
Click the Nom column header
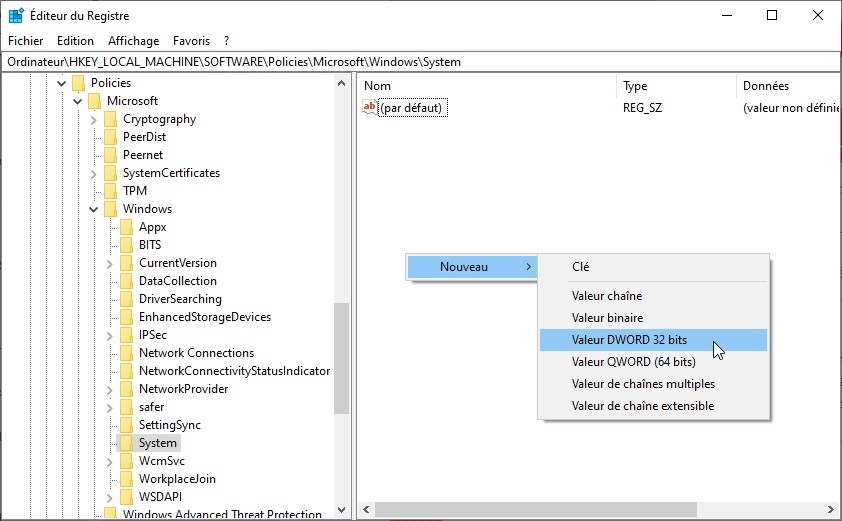pos(377,87)
